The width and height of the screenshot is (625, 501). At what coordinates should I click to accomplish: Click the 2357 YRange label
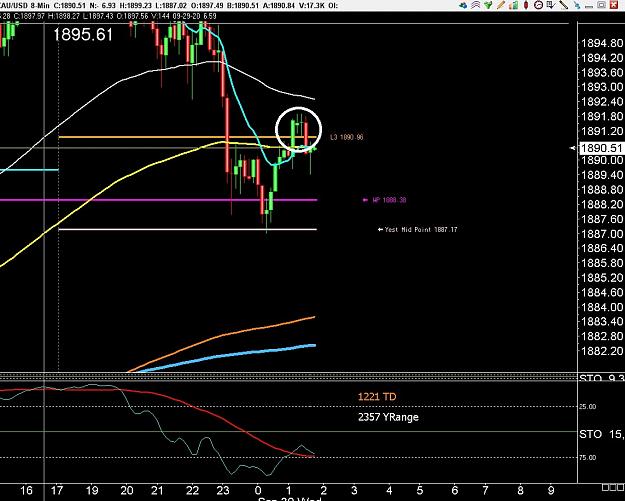(x=388, y=417)
